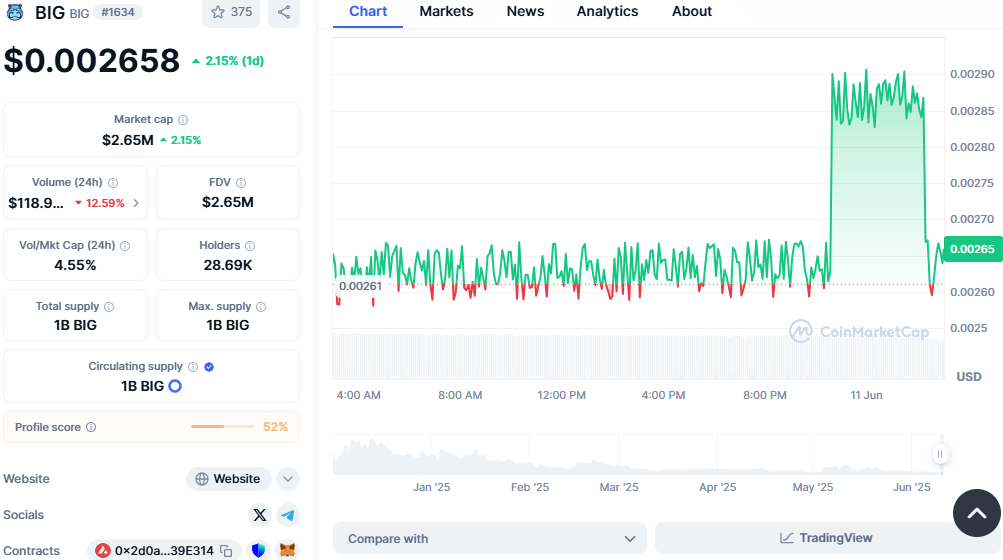Image resolution: width=1003 pixels, height=560 pixels.
Task: Switch to the Markets tab
Action: click(x=446, y=11)
